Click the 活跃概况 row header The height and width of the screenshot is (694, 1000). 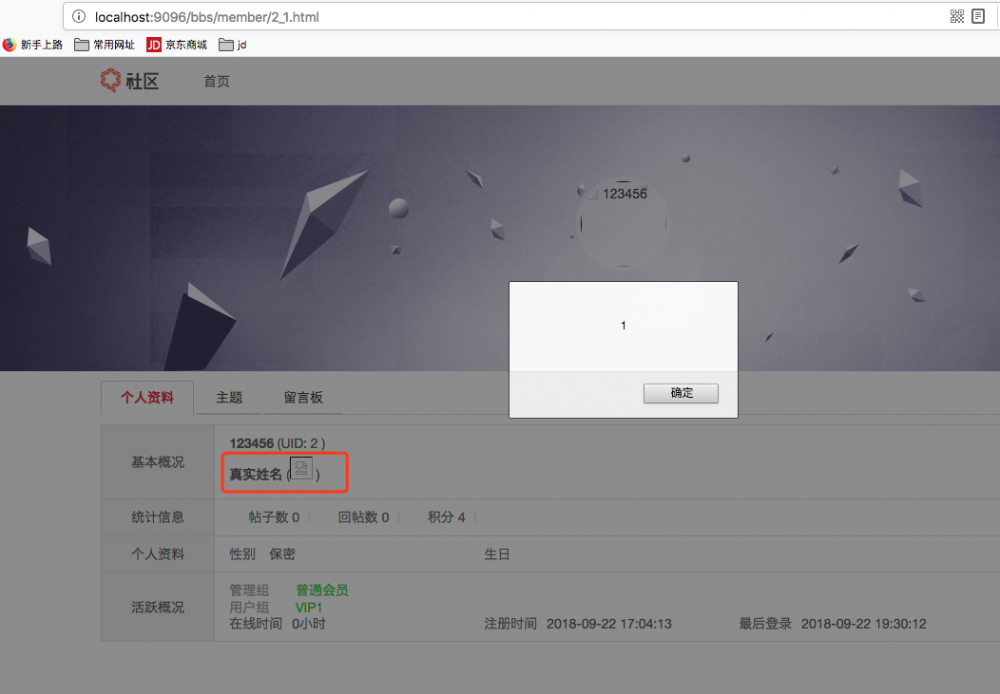tap(158, 607)
